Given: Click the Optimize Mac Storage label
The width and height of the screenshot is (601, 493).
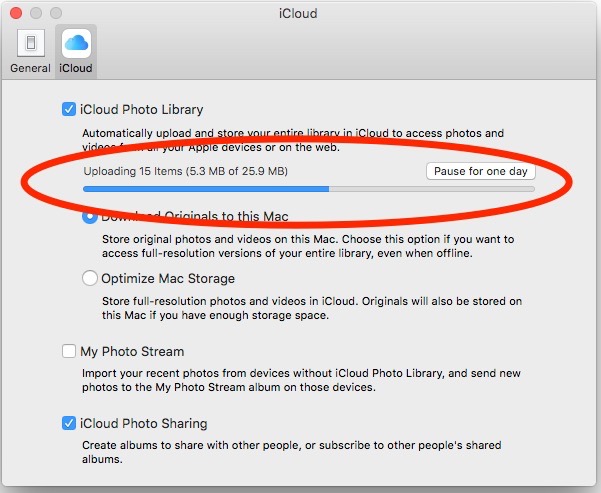Looking at the screenshot, I should click(168, 278).
